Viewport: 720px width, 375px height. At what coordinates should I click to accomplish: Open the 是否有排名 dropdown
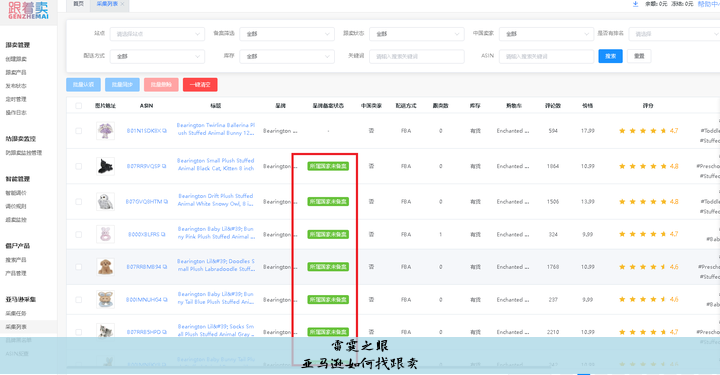pos(674,34)
